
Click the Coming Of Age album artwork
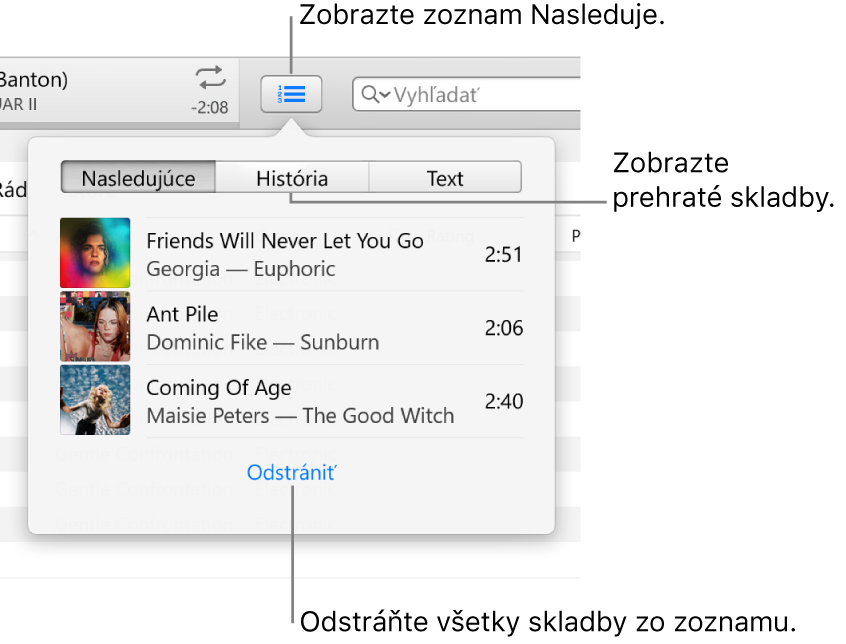(x=95, y=400)
